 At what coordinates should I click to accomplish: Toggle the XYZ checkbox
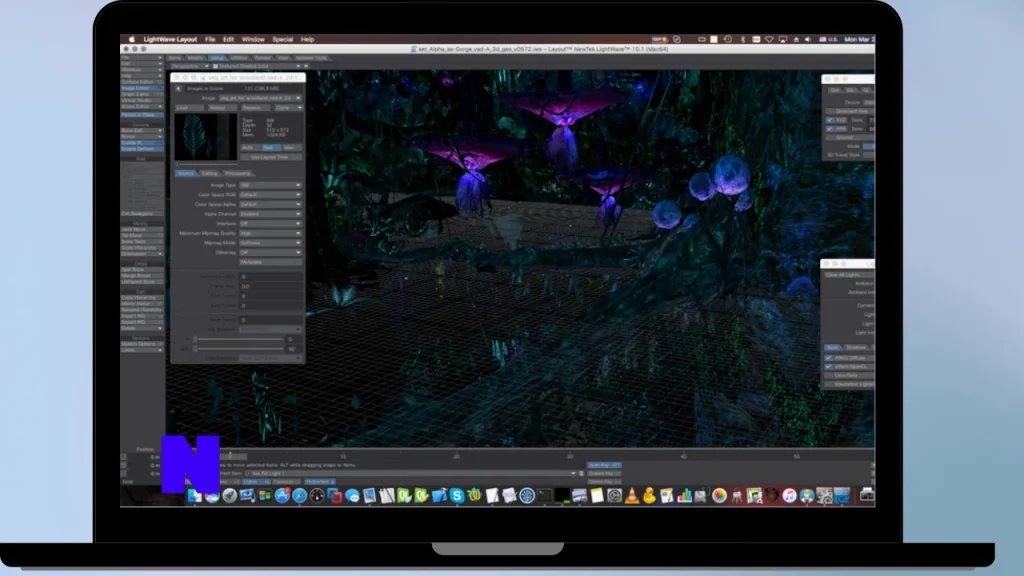tap(829, 120)
